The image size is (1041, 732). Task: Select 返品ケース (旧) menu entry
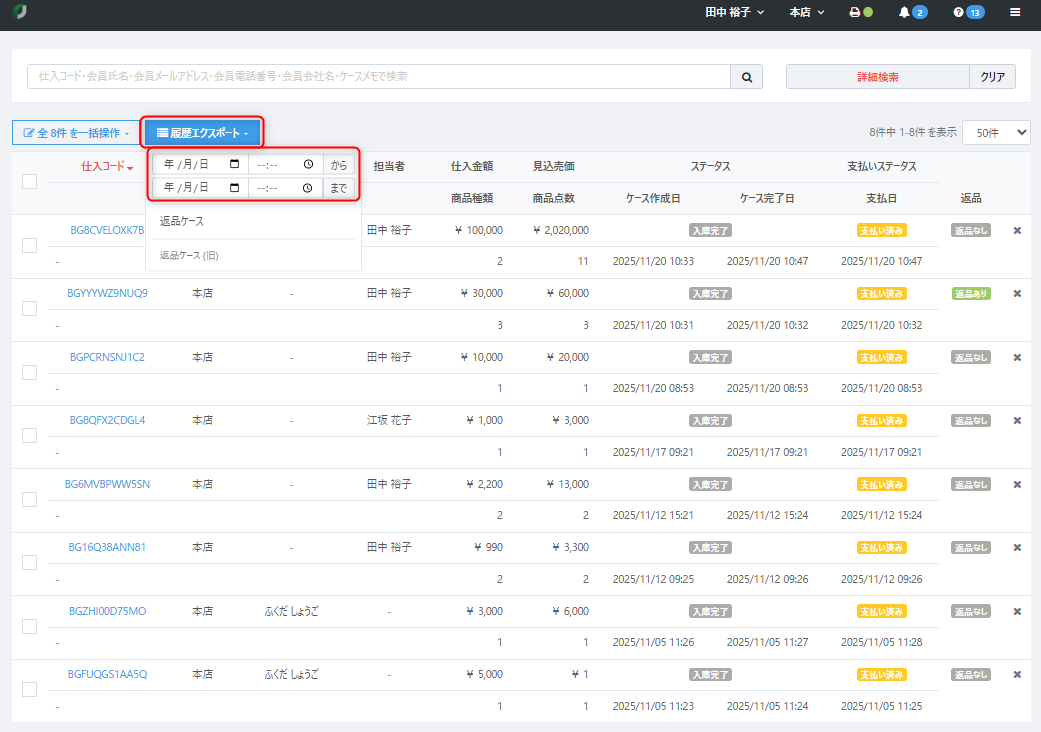[x=189, y=256]
